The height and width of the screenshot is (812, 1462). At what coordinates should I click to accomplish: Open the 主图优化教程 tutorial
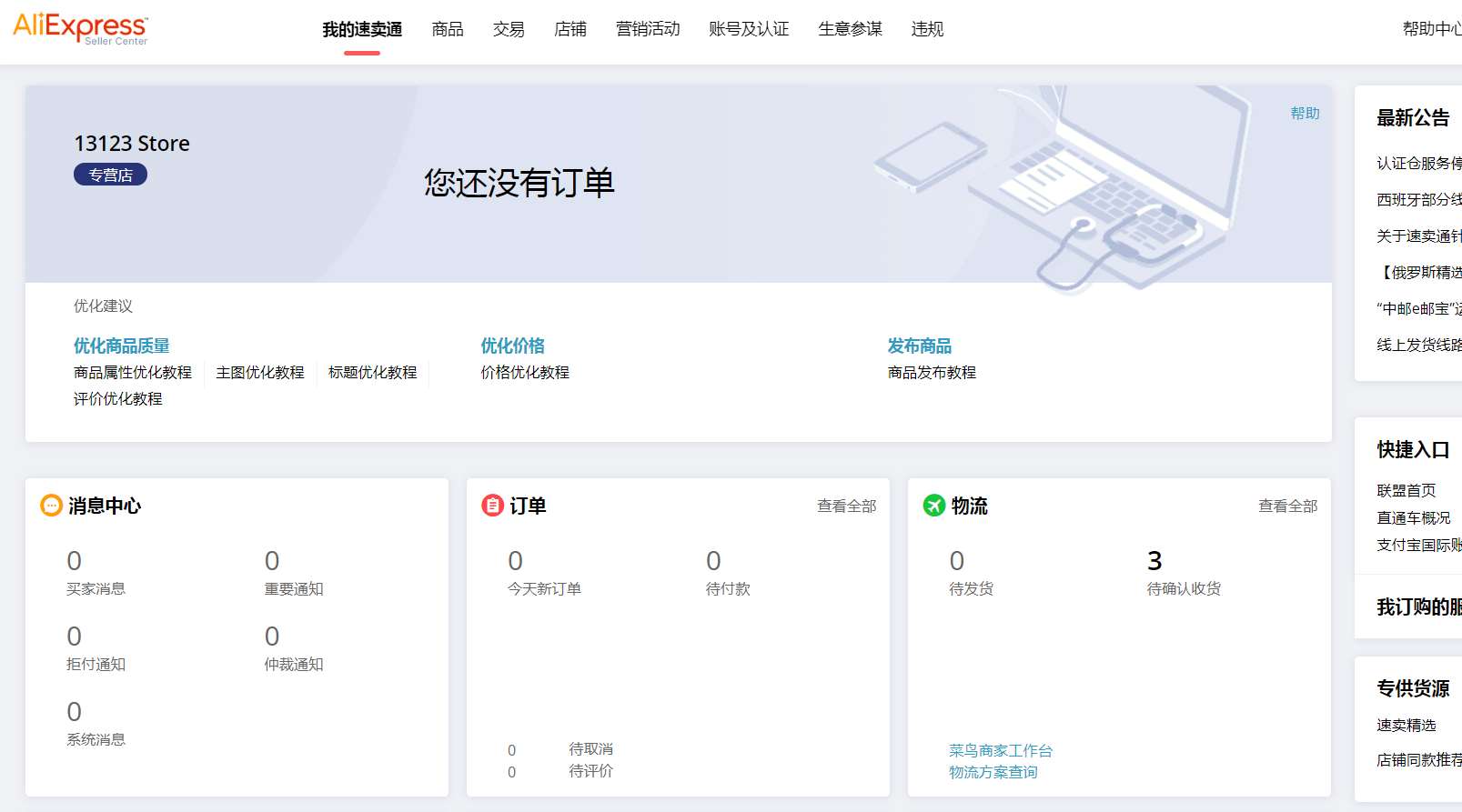[x=260, y=373]
